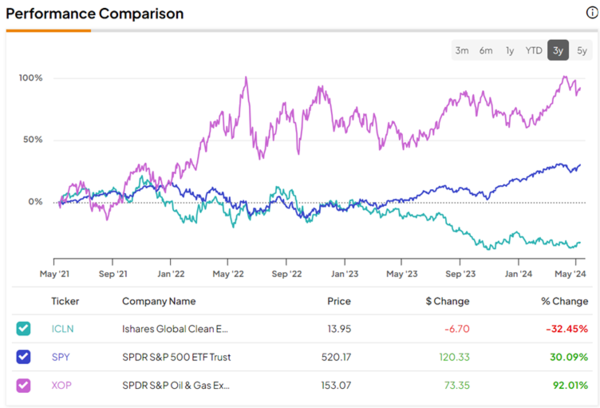Click the Company Name column header
The image size is (600, 408).
(x=161, y=301)
